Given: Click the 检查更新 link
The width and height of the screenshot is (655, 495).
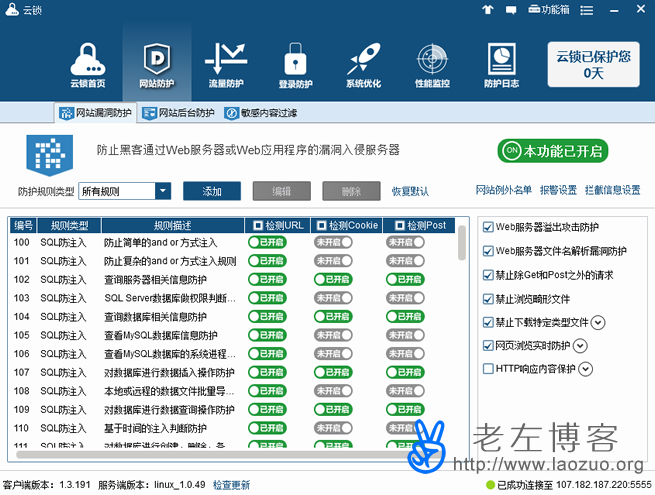Looking at the screenshot, I should click(x=231, y=485).
